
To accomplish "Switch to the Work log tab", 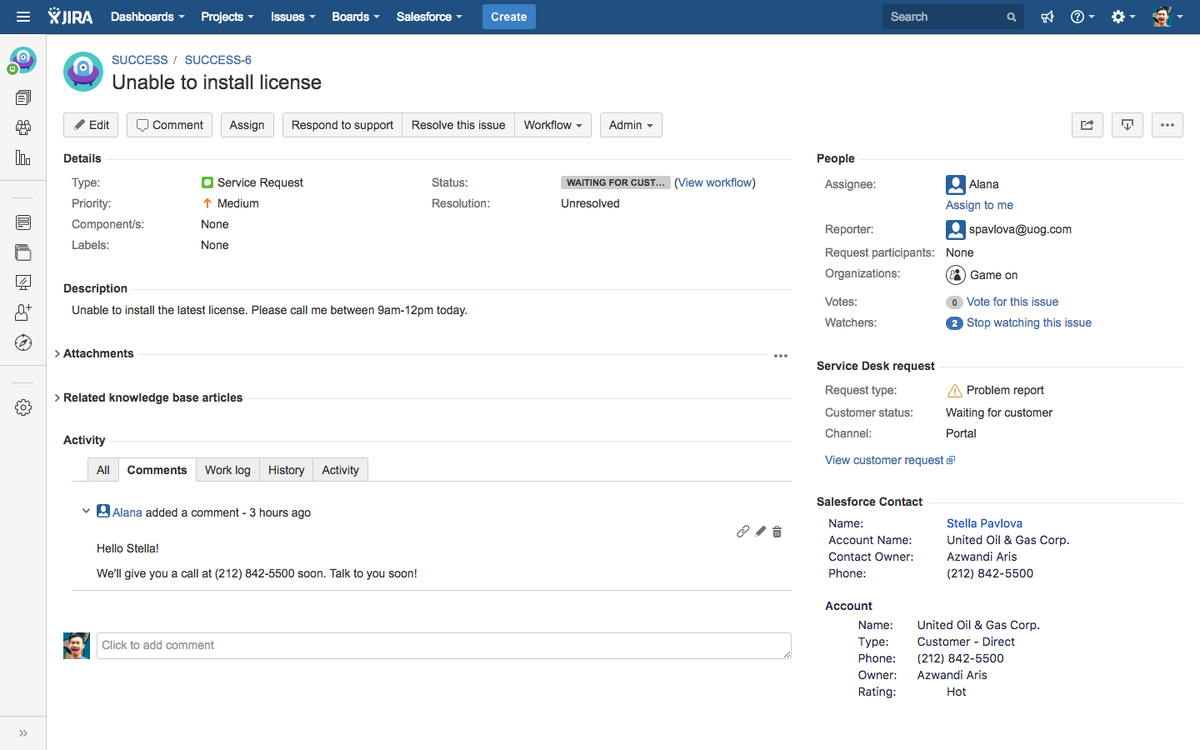I will 227,469.
